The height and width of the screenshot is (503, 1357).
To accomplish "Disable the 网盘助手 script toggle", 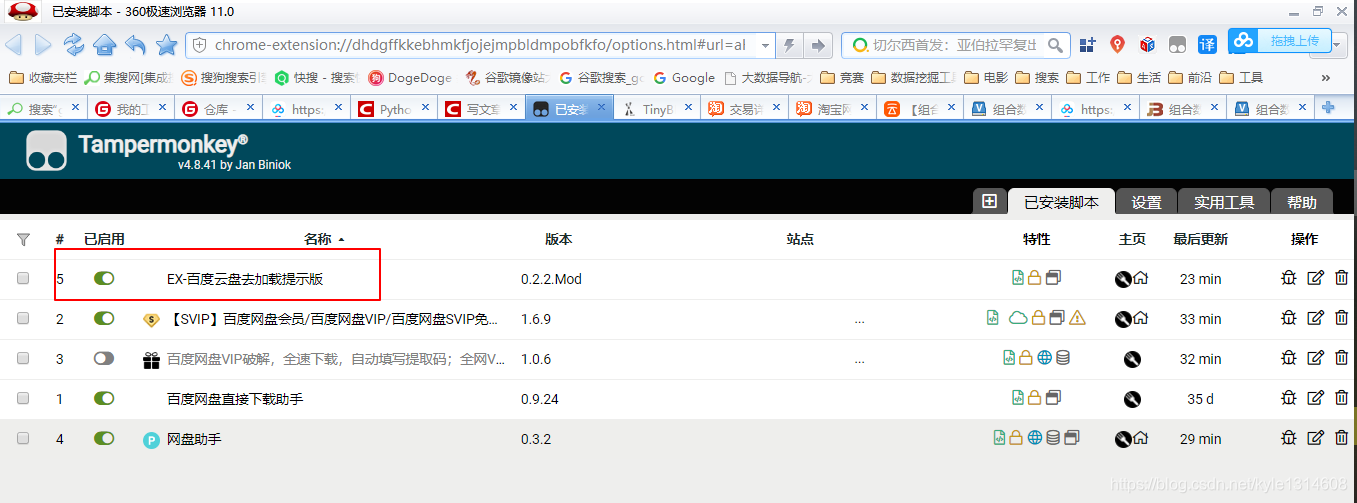I will coord(104,438).
